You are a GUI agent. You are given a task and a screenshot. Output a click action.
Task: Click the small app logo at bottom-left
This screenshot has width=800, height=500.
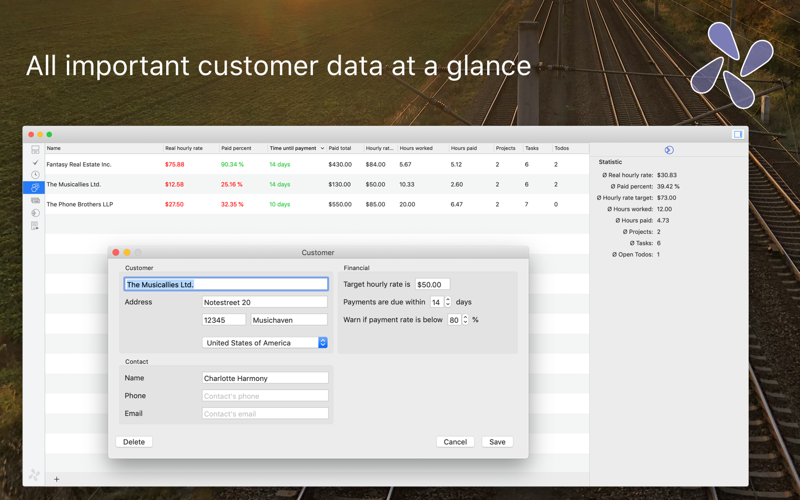click(34, 475)
